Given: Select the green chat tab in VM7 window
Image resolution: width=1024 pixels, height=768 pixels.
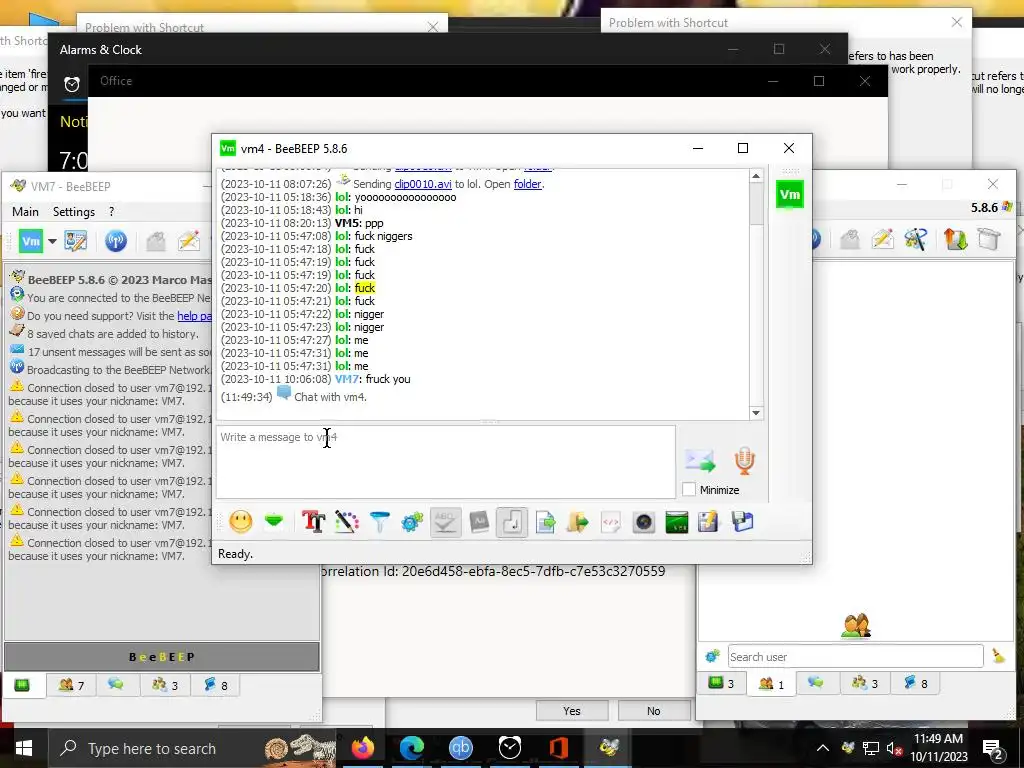Looking at the screenshot, I should [x=22, y=685].
